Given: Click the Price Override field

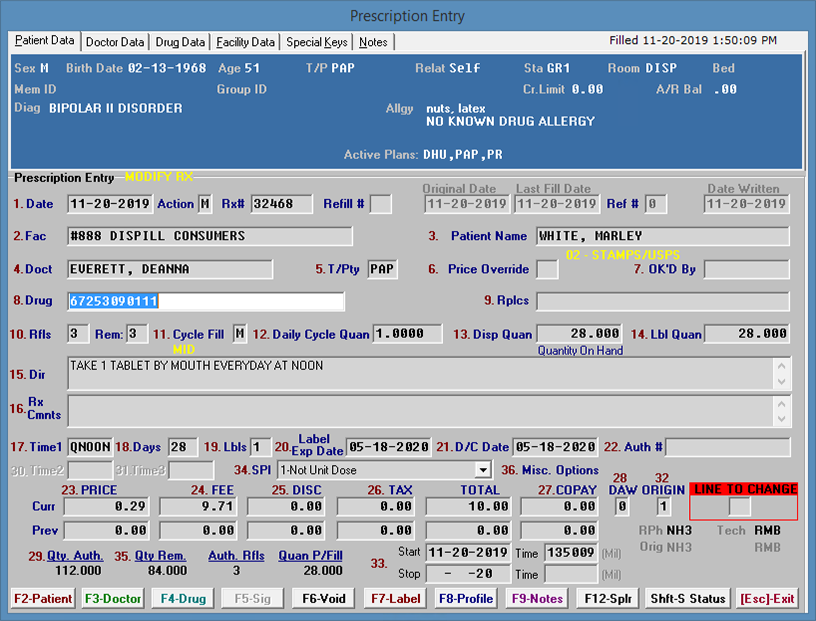Looking at the screenshot, I should [x=547, y=269].
